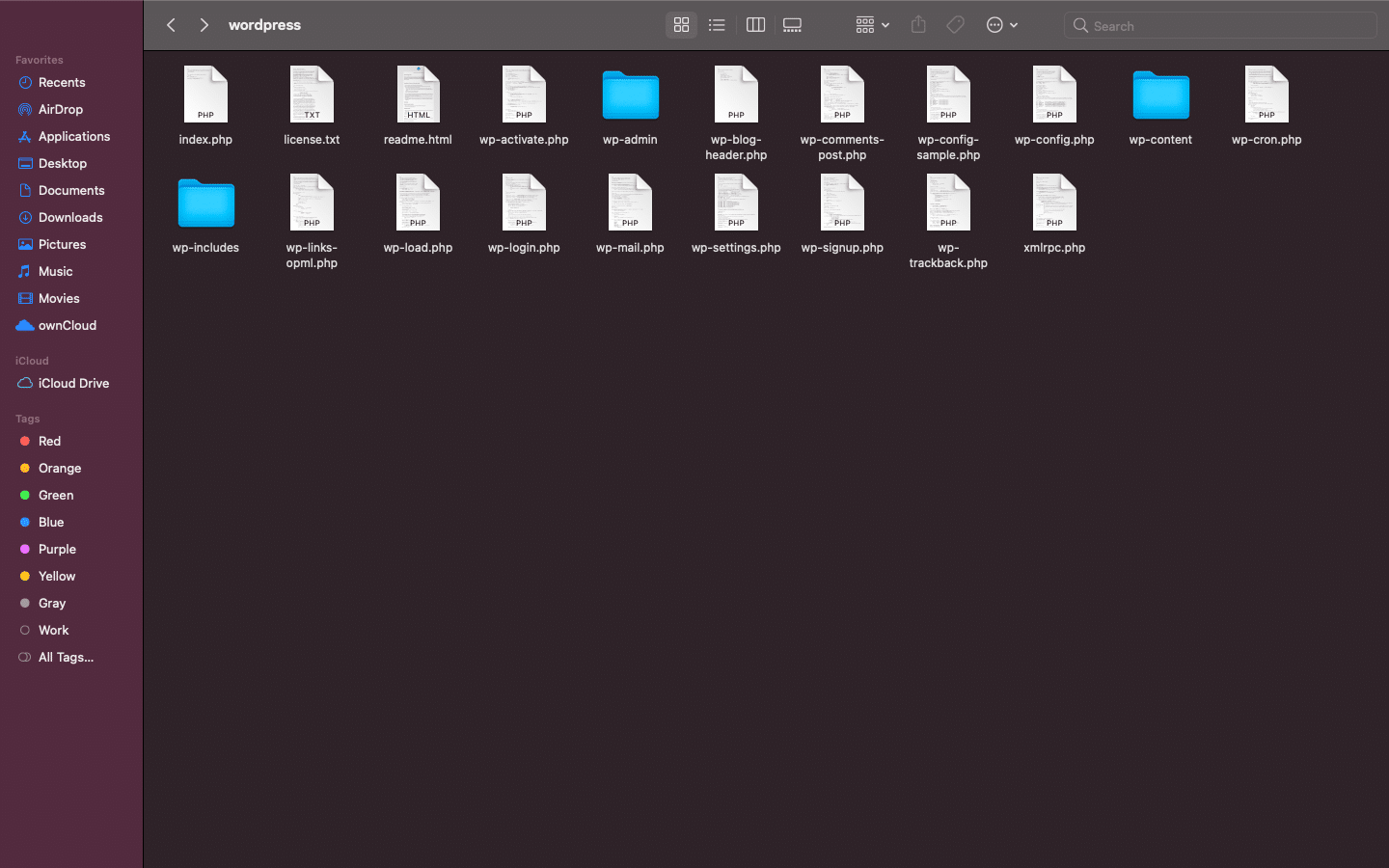Select the wp-settings.php file icon
The width and height of the screenshot is (1389, 868).
click(x=736, y=203)
